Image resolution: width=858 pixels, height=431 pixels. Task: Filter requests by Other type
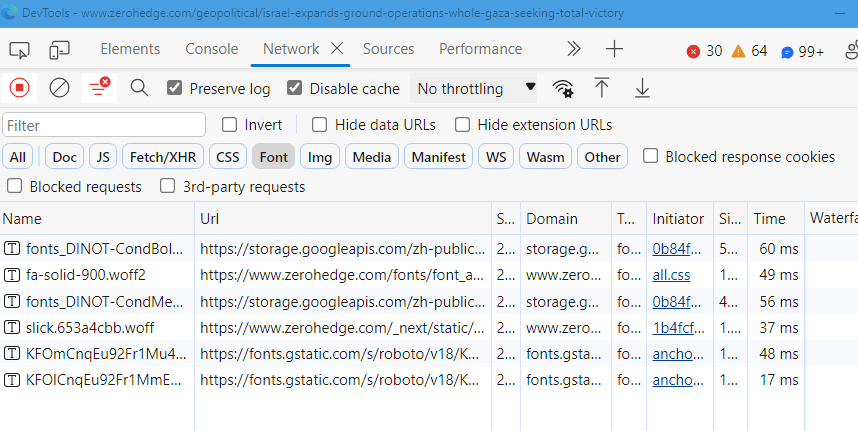pyautogui.click(x=602, y=157)
